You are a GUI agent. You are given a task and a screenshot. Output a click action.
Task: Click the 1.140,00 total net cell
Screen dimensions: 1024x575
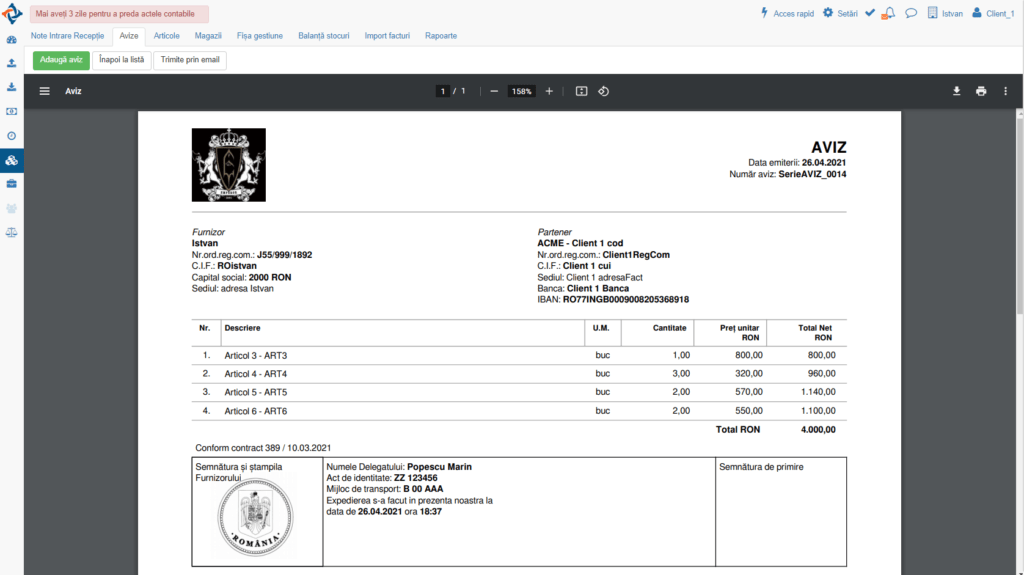click(x=818, y=392)
